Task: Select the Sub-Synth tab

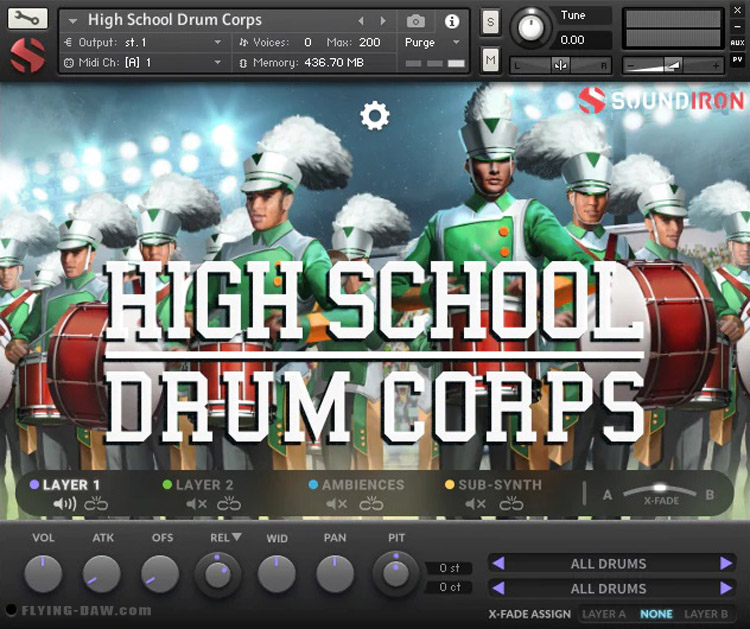Action: (500, 485)
